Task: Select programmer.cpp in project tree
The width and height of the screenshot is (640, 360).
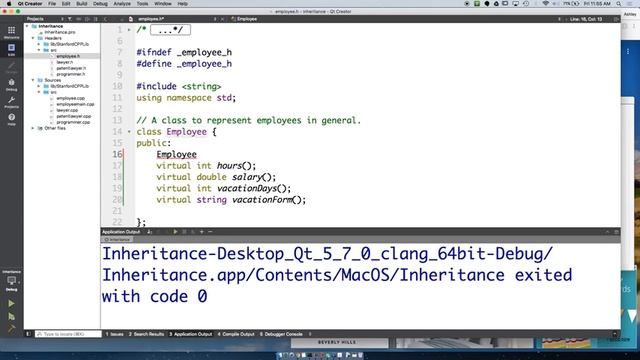Action: [x=73, y=122]
